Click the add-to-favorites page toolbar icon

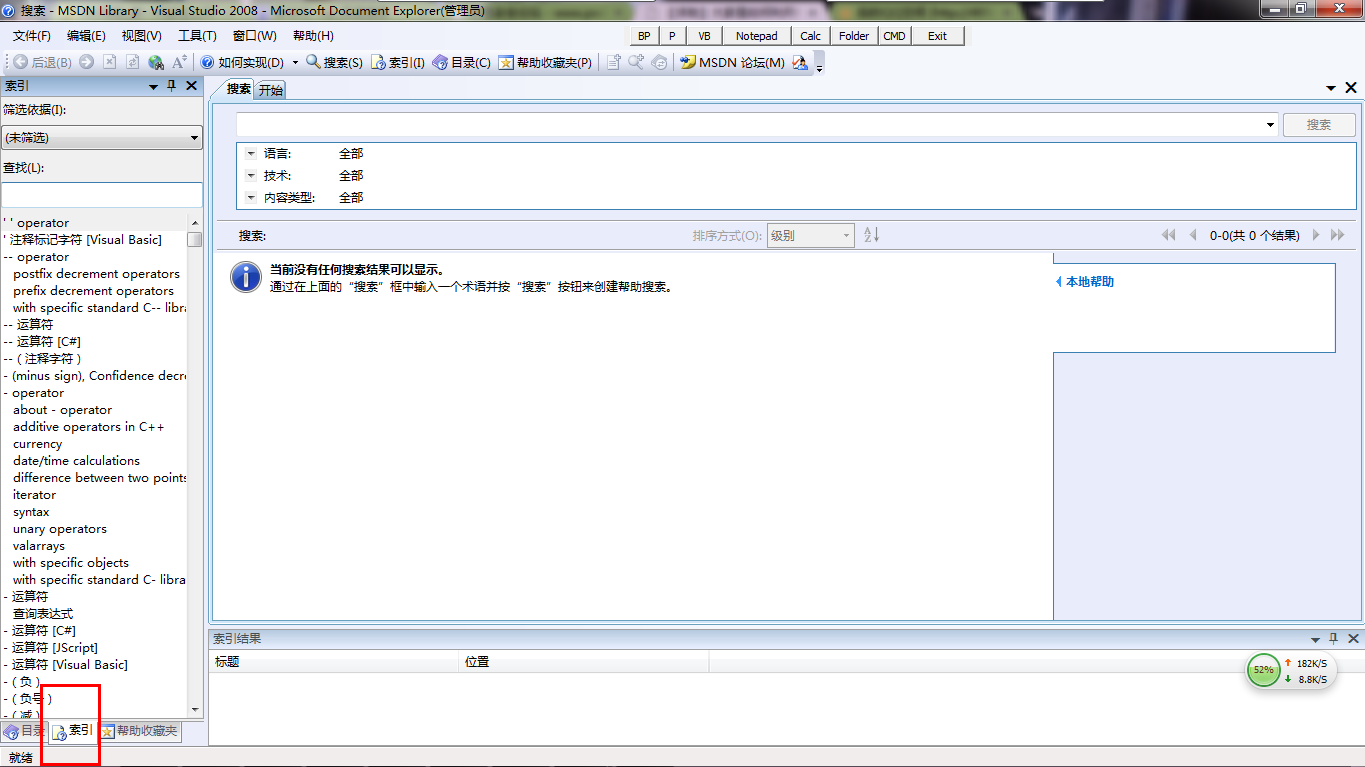point(614,62)
